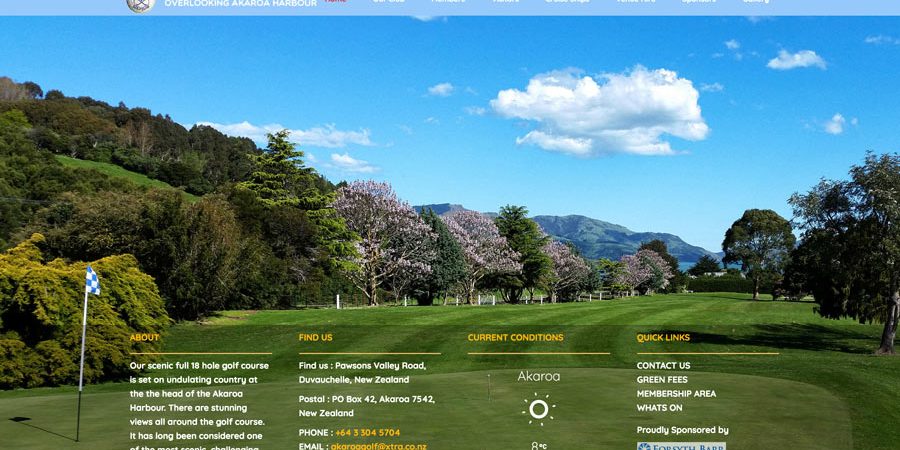Click the golf club logo emblem
Screen dimensions: 900x450
[x=140, y=4]
